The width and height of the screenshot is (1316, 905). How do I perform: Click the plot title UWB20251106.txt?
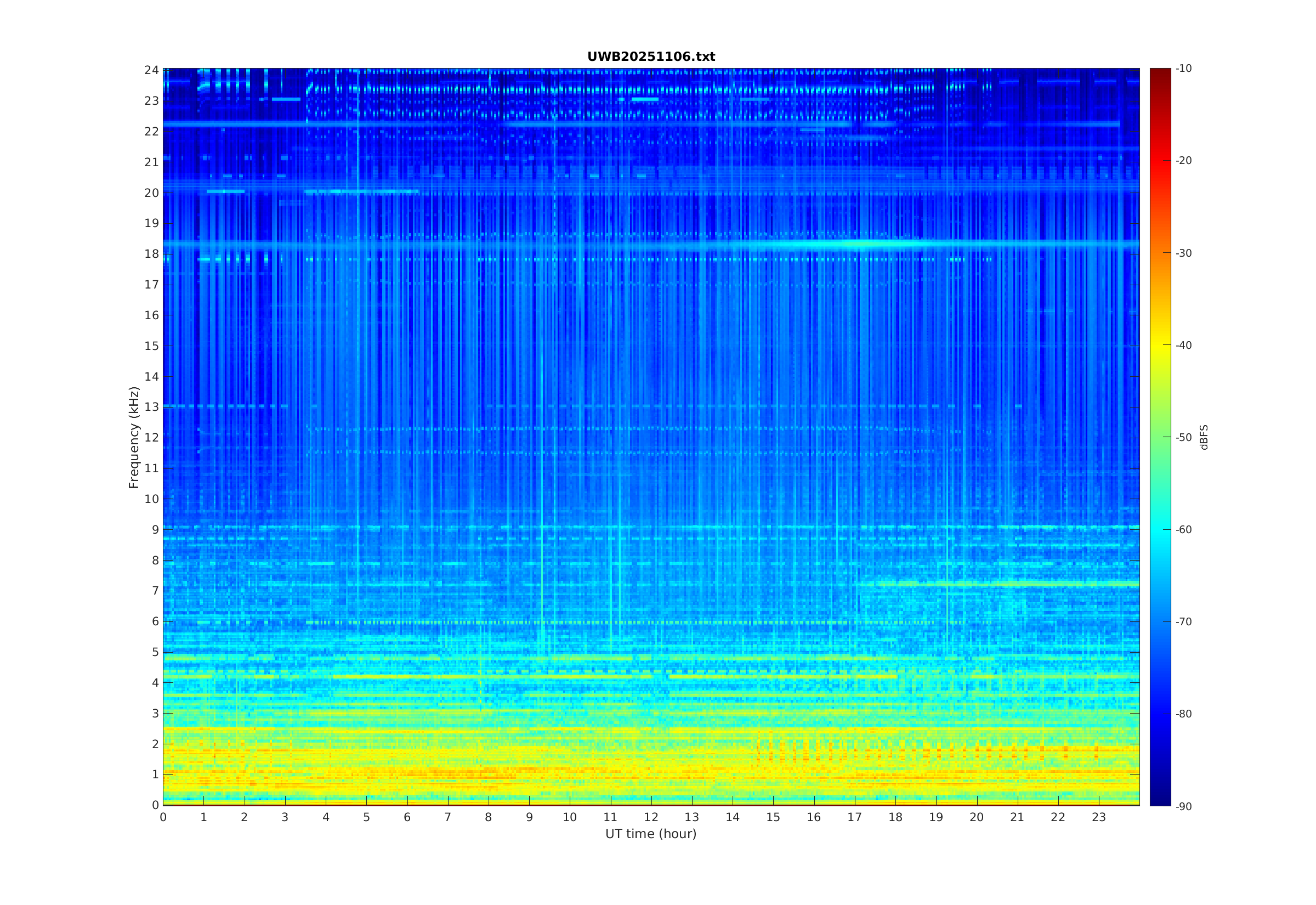click(651, 56)
